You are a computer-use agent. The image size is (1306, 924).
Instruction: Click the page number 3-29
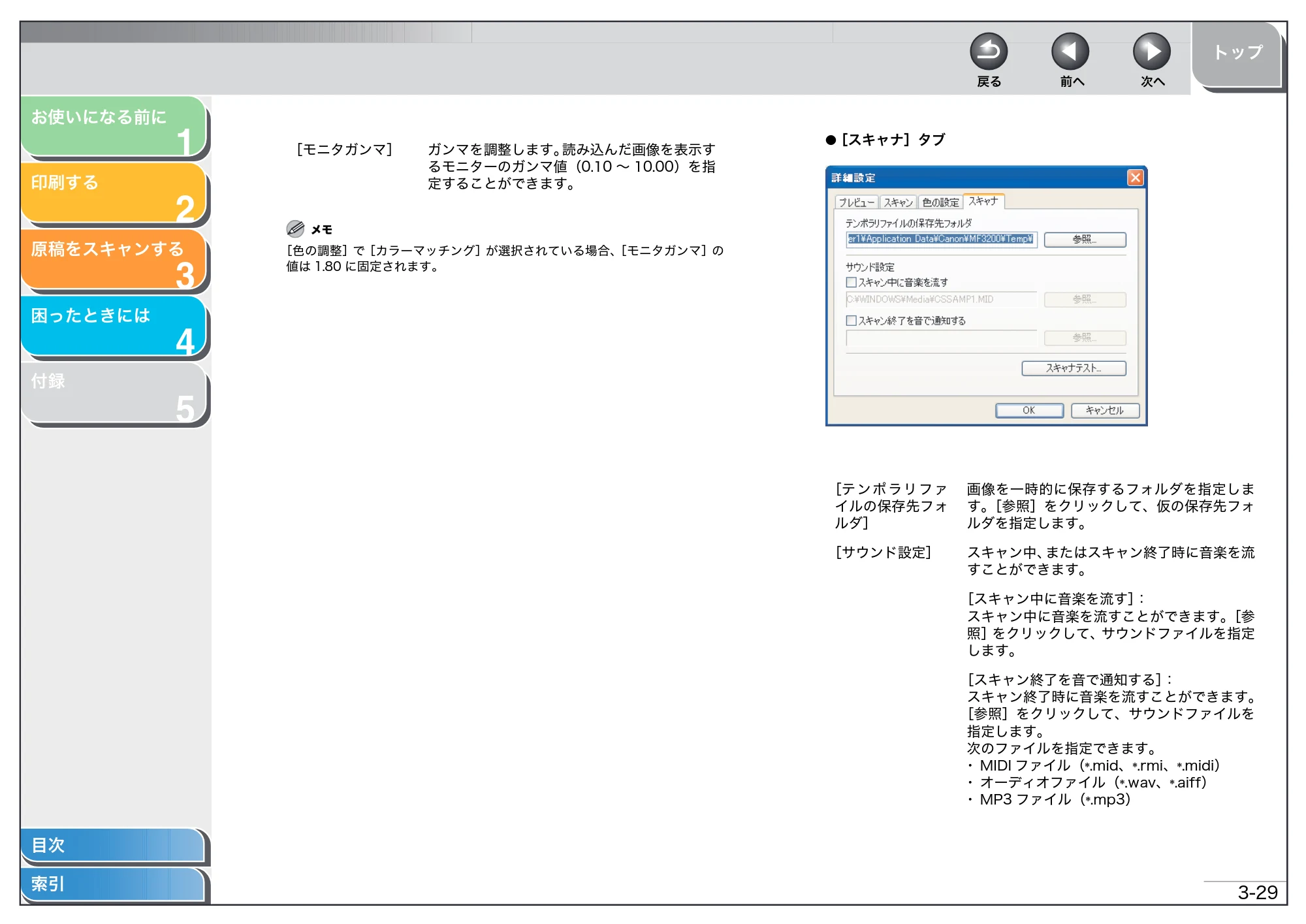[x=1257, y=892]
